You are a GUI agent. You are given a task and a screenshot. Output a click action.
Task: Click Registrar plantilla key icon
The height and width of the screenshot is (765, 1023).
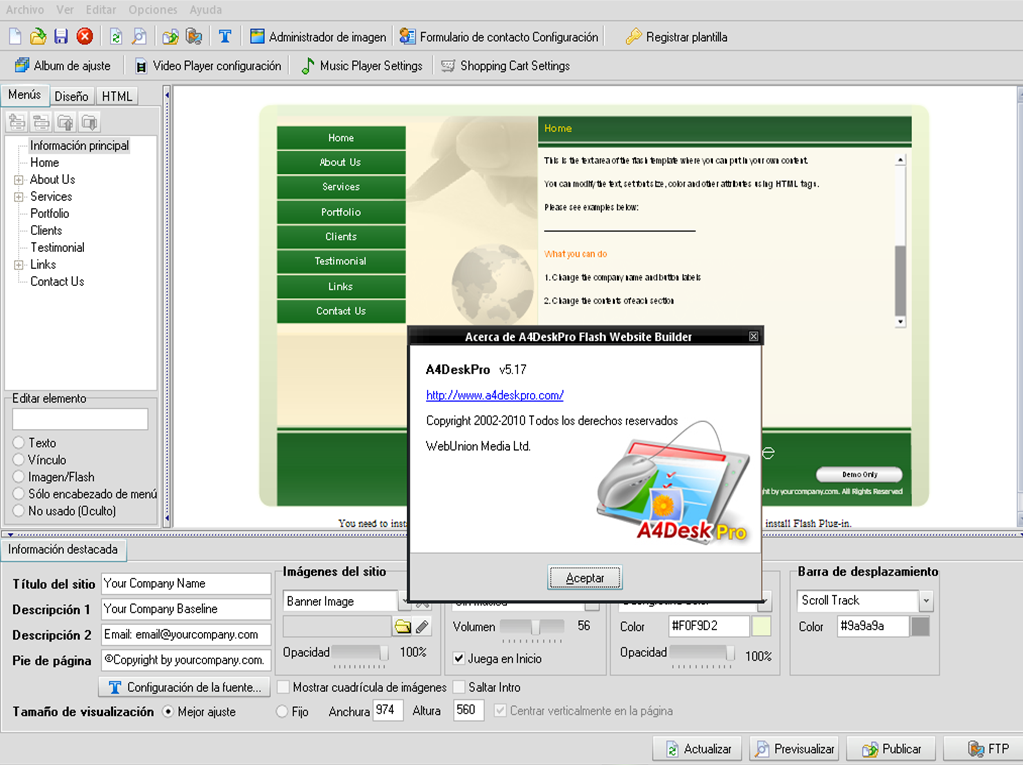pyautogui.click(x=633, y=37)
